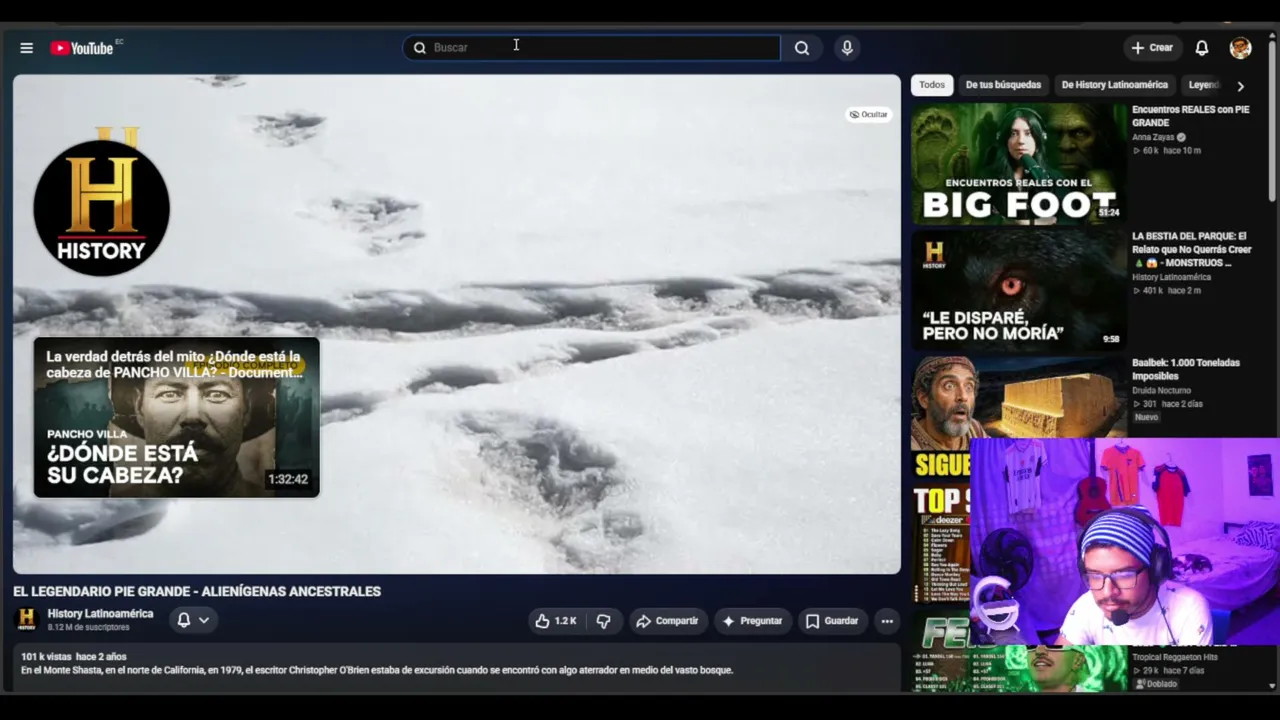Screen dimensions: 1280x720
Task: Open History Latinoamérica channel avatar
Action: (27, 619)
